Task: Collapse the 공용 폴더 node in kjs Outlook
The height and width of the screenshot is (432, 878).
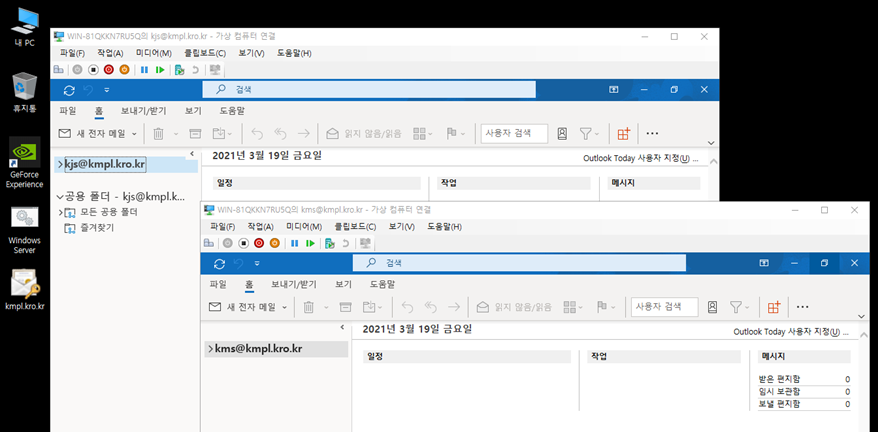Action: [60, 197]
